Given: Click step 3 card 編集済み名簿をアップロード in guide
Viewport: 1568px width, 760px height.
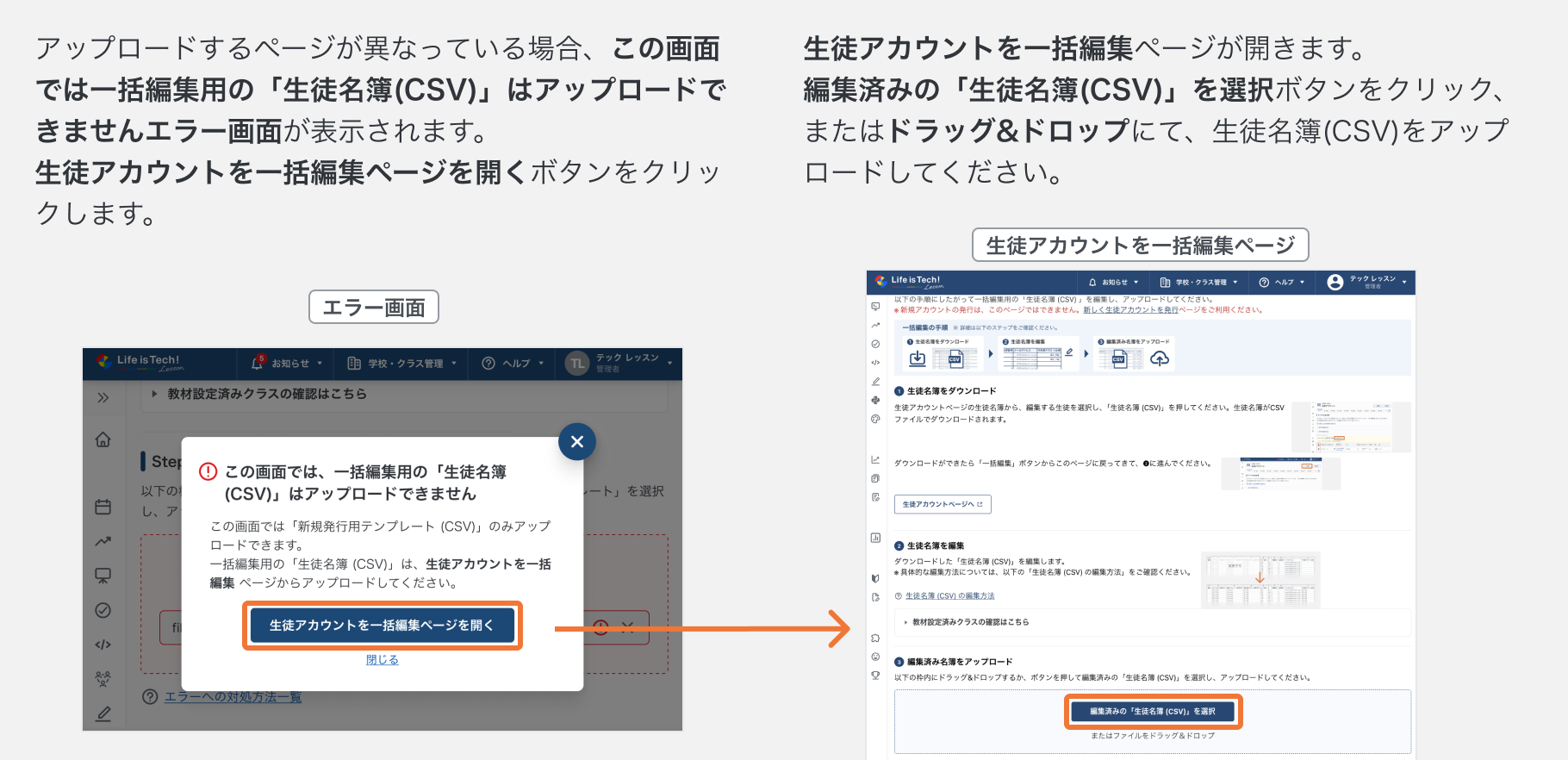Looking at the screenshot, I should coord(1134,353).
